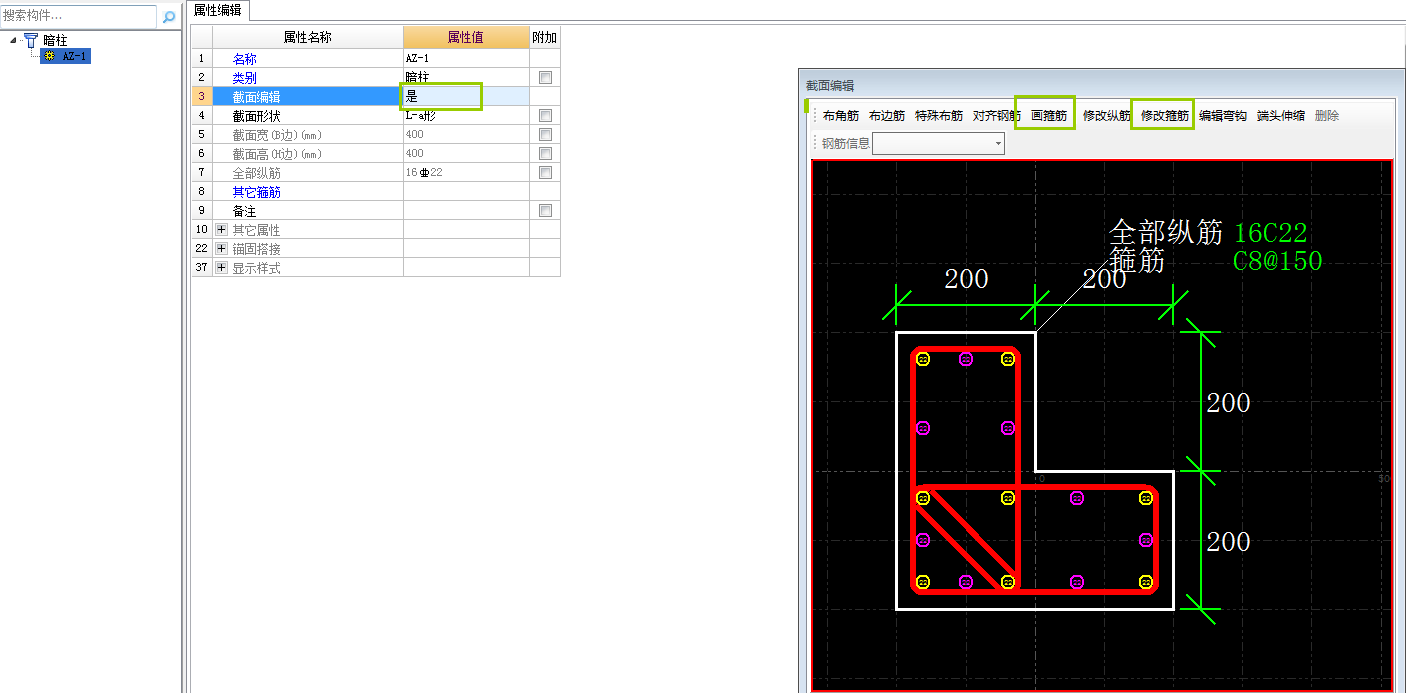Click the search magnifier icon
This screenshot has width=1406, height=693.
[x=169, y=16]
